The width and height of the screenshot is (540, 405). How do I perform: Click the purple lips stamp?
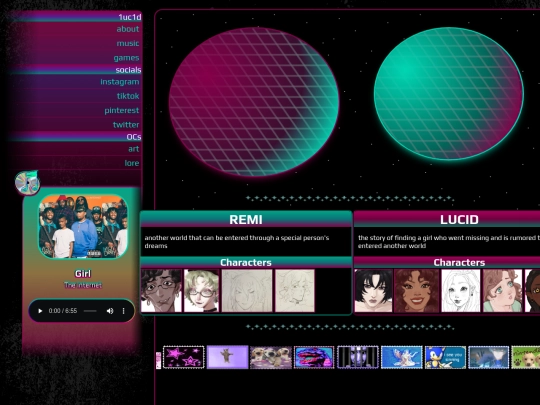[314, 357]
